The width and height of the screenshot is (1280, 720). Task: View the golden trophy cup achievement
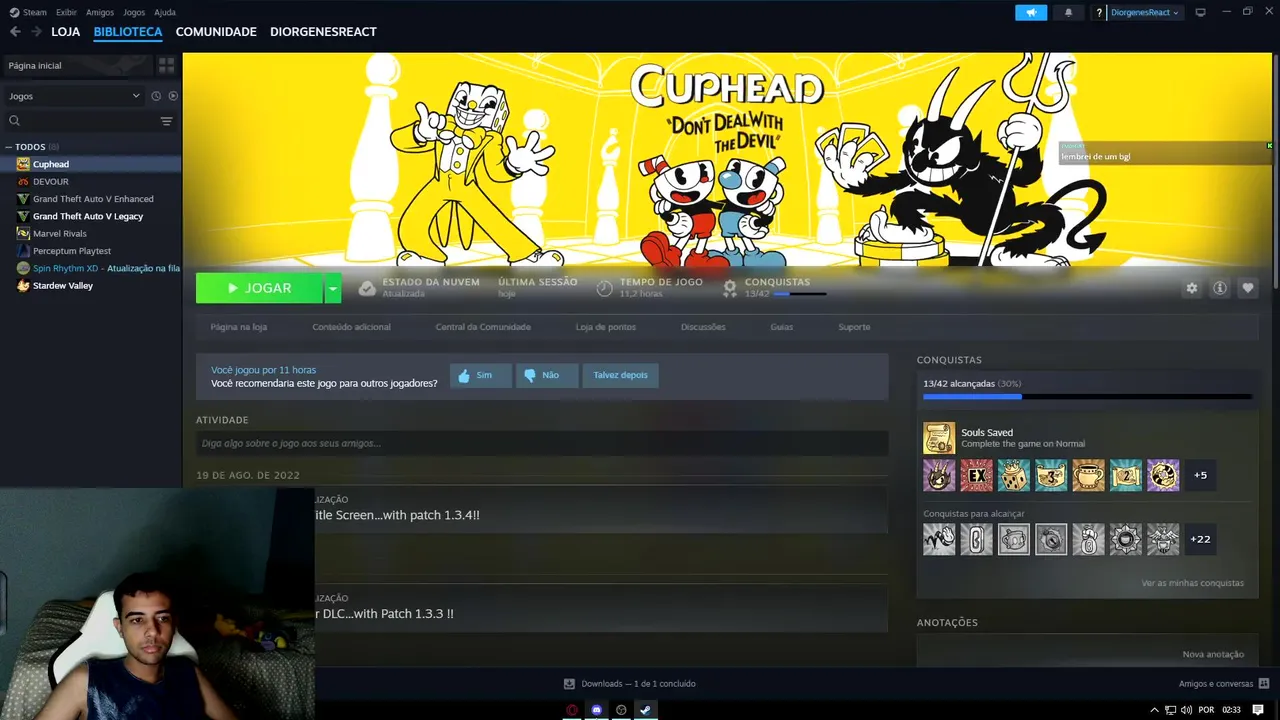[x=1088, y=475]
